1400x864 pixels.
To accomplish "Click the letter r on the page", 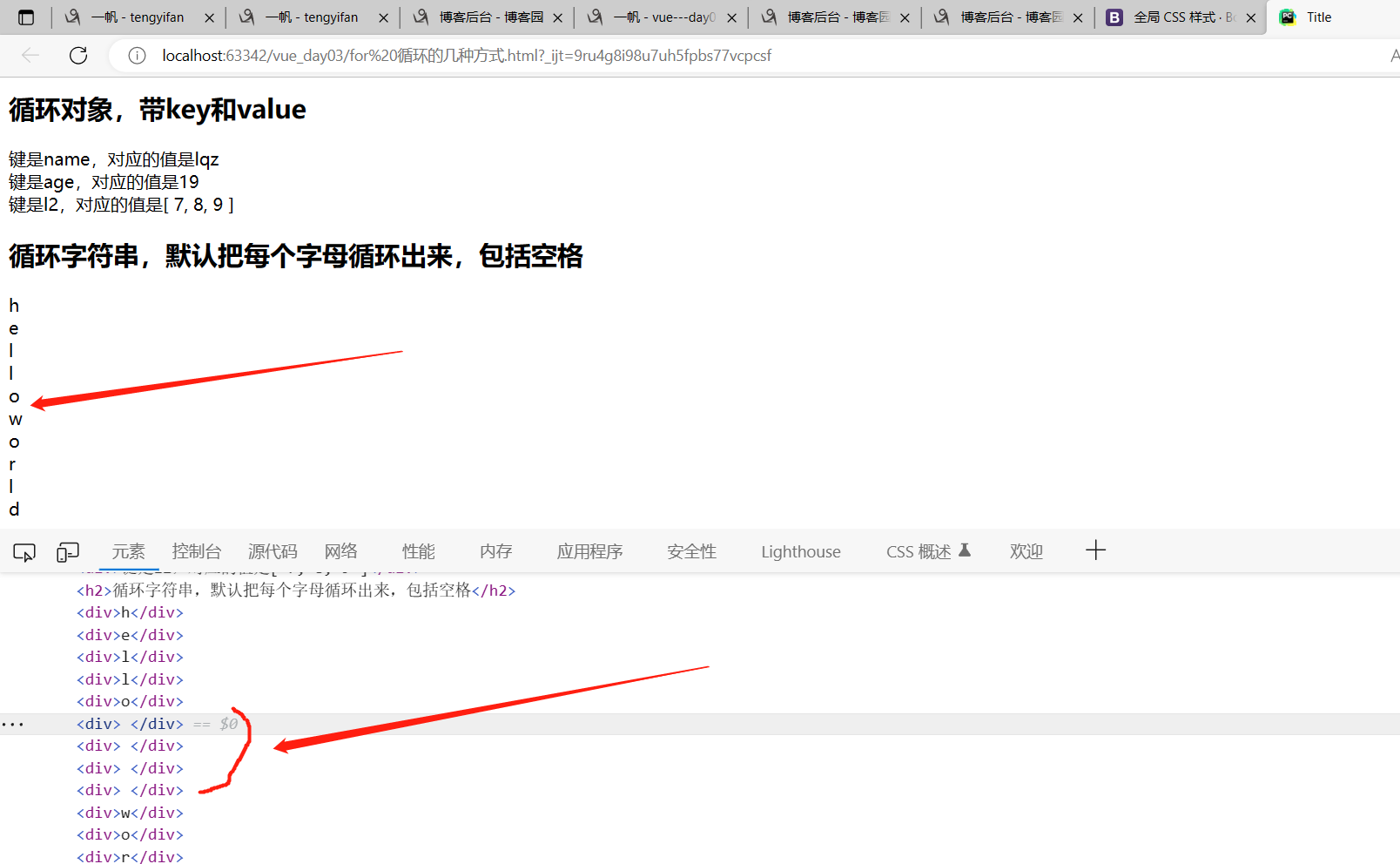I will [x=12, y=464].
